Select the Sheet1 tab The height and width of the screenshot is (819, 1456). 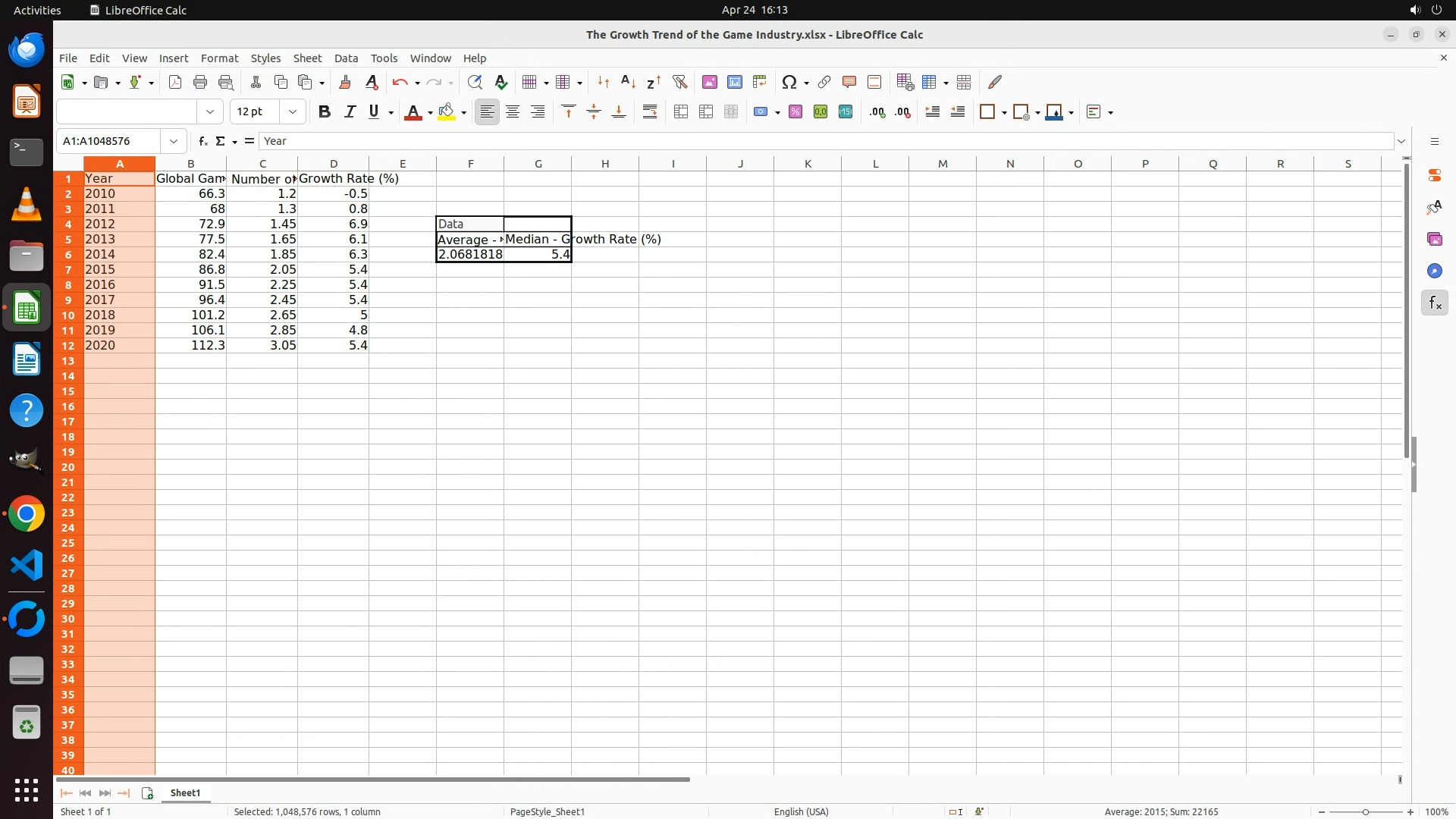point(185,792)
